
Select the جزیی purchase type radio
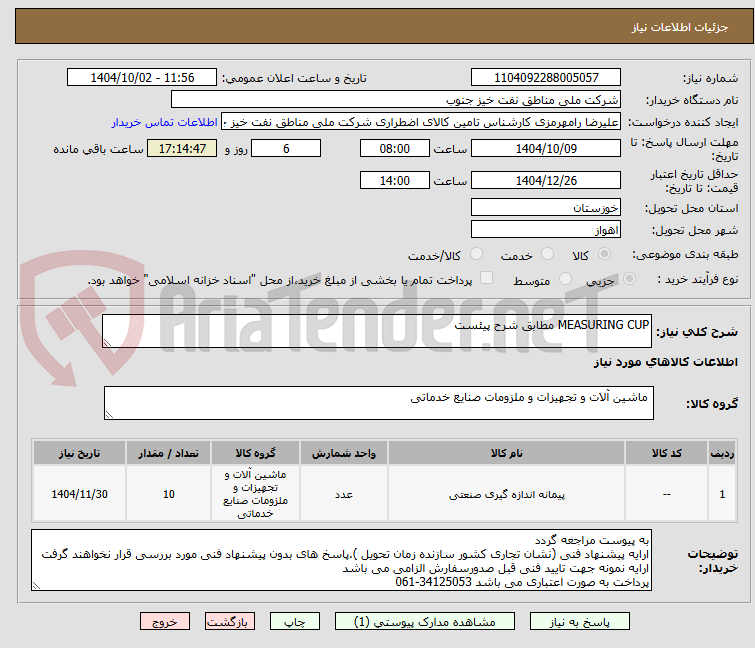tap(629, 279)
